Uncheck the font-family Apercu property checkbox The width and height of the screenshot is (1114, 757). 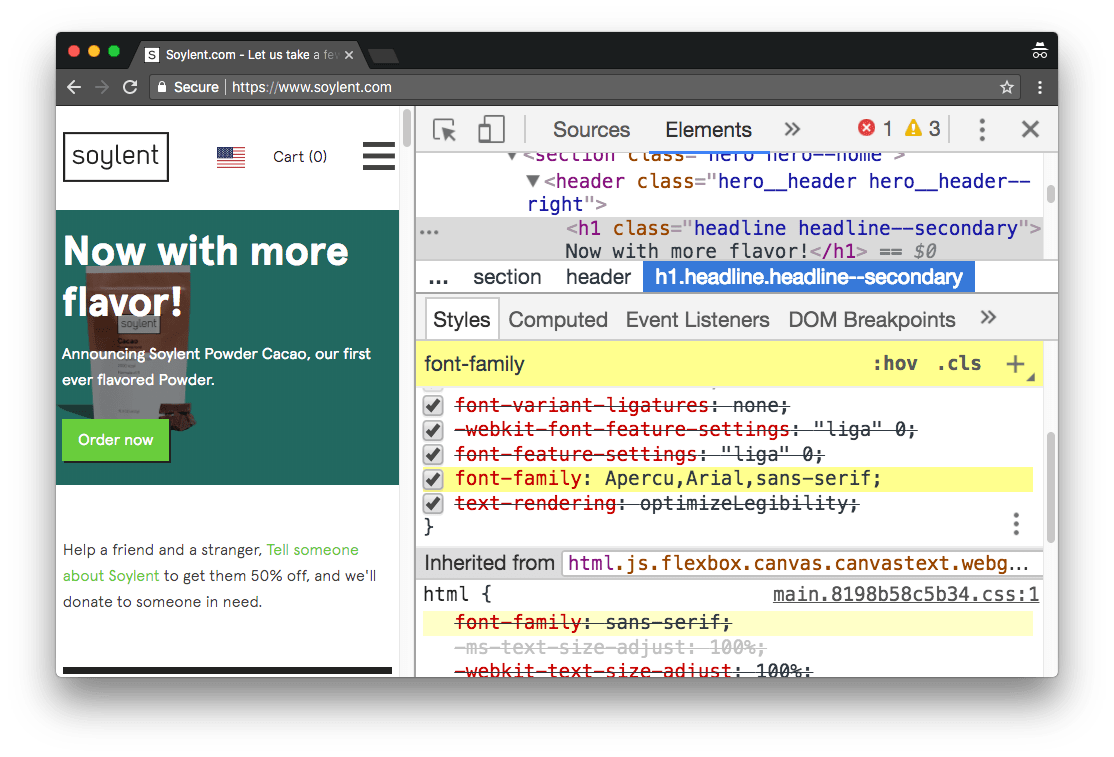pos(433,479)
